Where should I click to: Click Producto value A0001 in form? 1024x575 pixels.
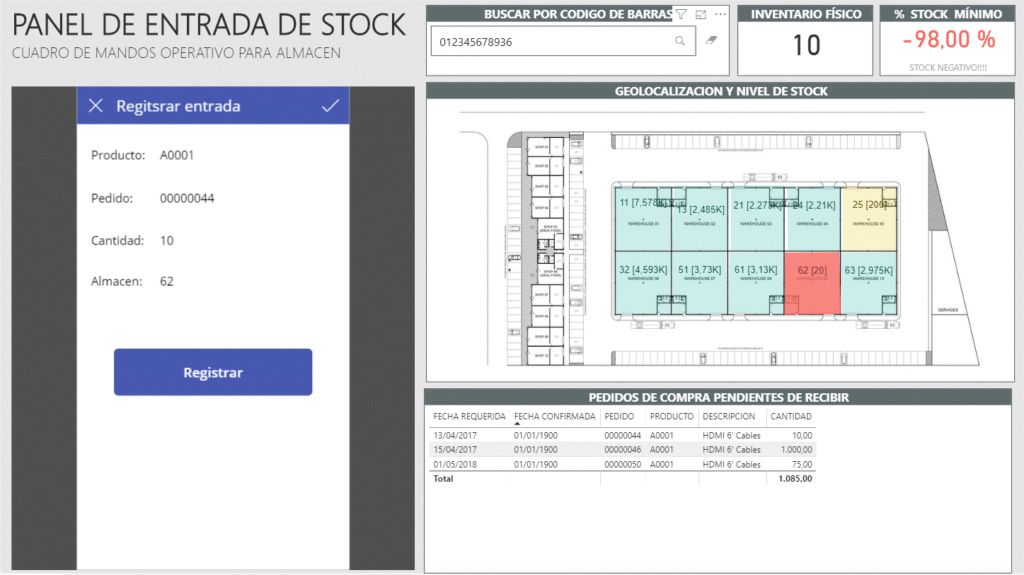(x=177, y=156)
